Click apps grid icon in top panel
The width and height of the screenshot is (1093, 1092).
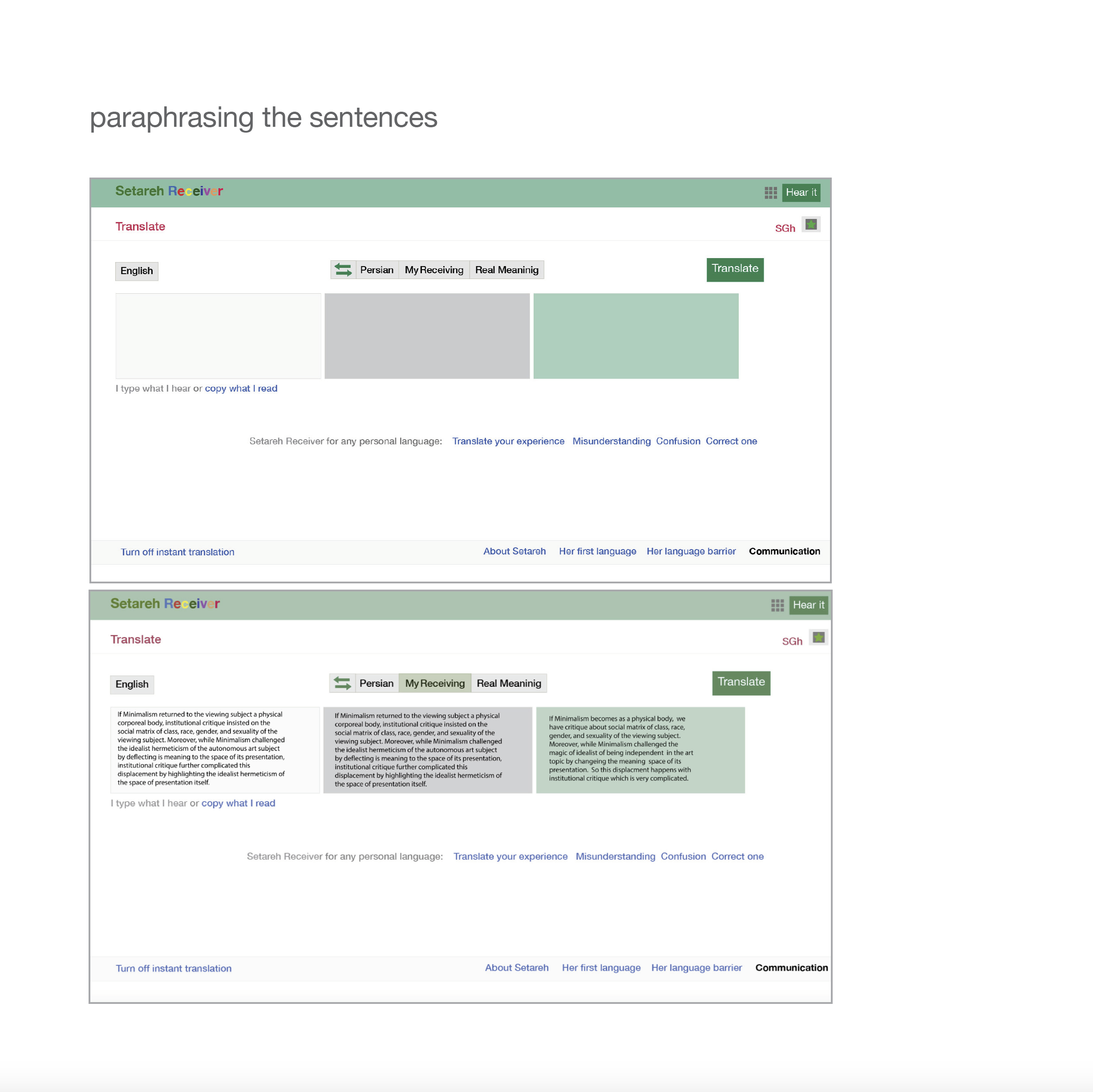pos(770,193)
